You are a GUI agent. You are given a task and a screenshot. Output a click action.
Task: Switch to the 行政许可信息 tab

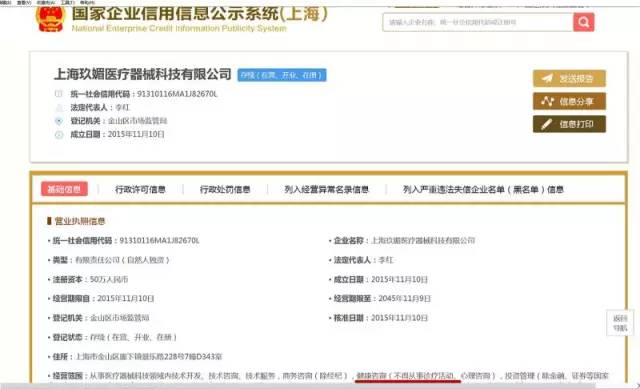pos(140,189)
